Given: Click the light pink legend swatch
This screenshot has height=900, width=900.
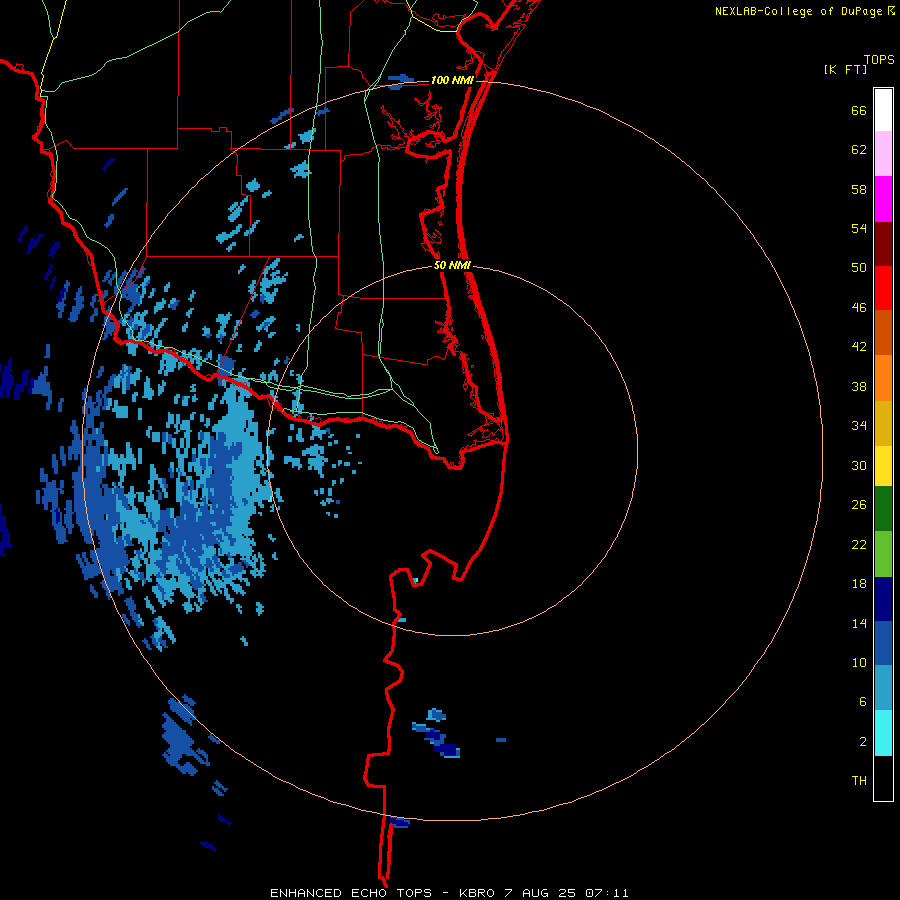Looking at the screenshot, I should pyautogui.click(x=883, y=154).
